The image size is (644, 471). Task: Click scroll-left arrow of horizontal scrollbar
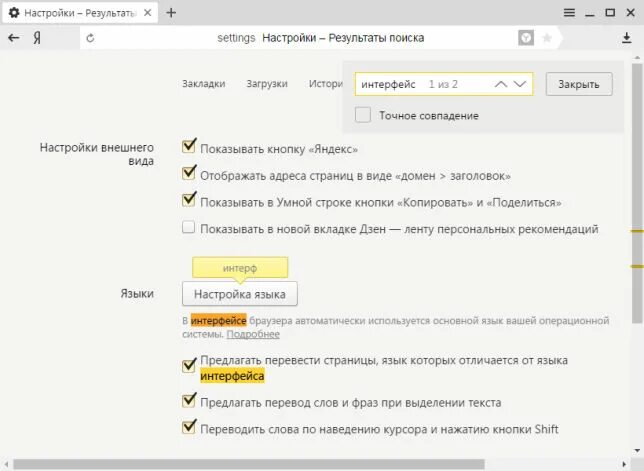coord(7,465)
